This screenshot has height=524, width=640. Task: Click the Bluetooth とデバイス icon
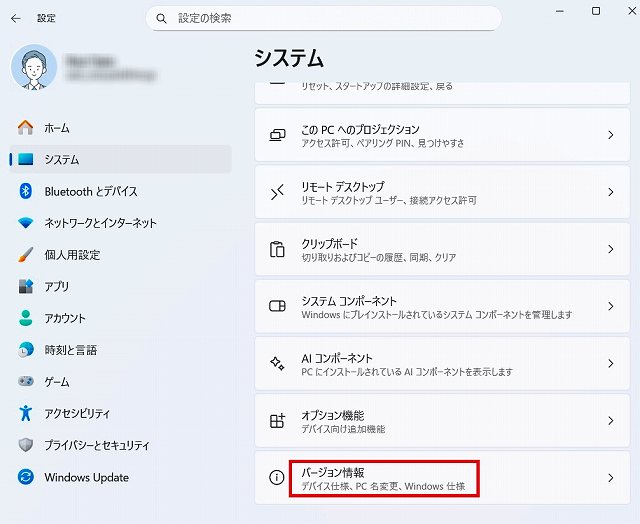(x=26, y=191)
